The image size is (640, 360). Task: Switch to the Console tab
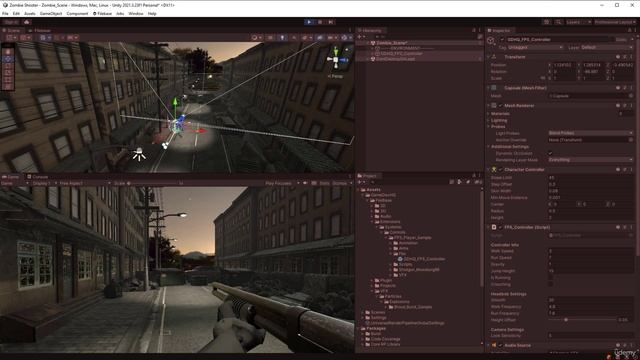pyautogui.click(x=38, y=177)
